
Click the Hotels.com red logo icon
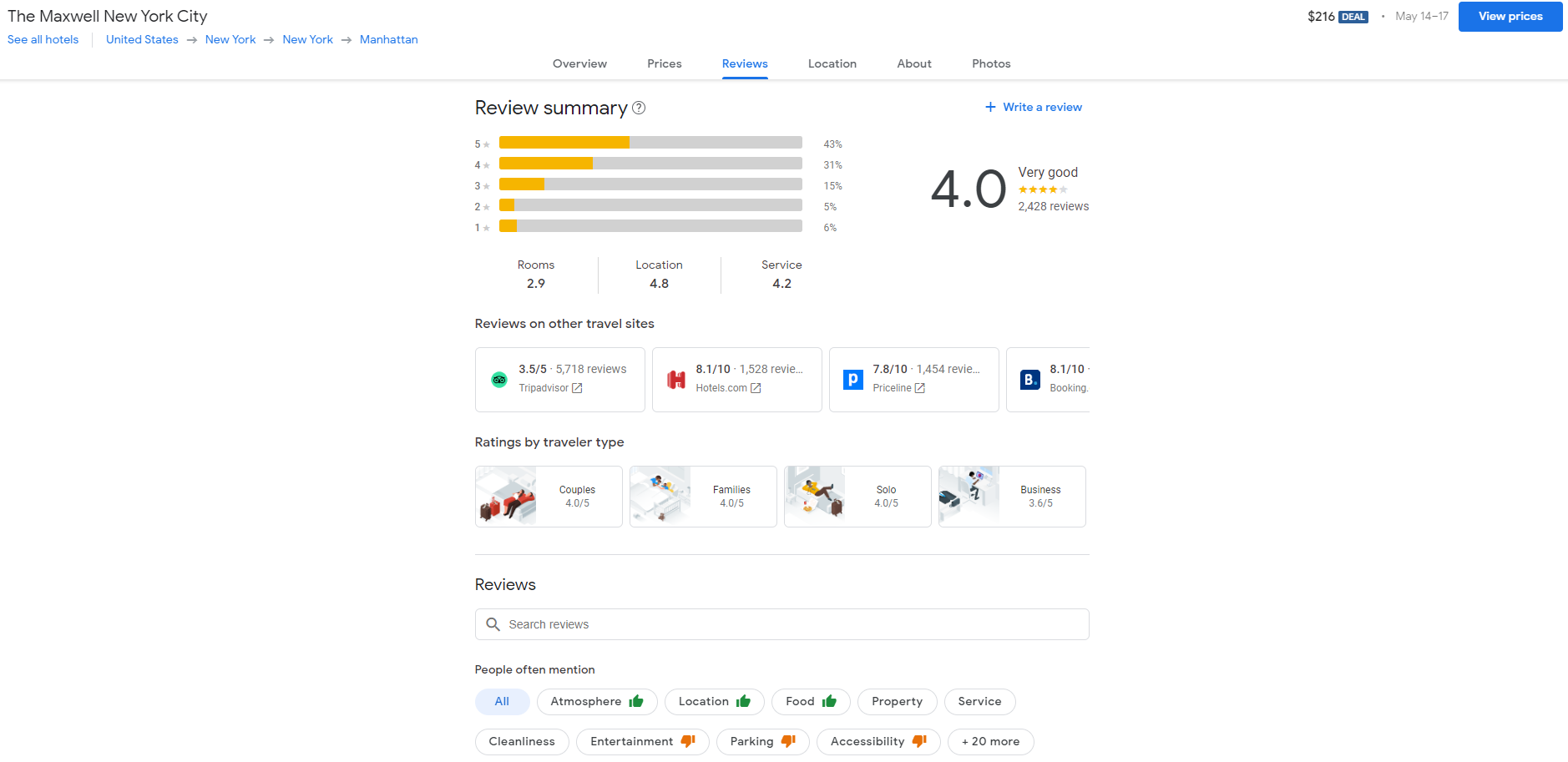[676, 380]
